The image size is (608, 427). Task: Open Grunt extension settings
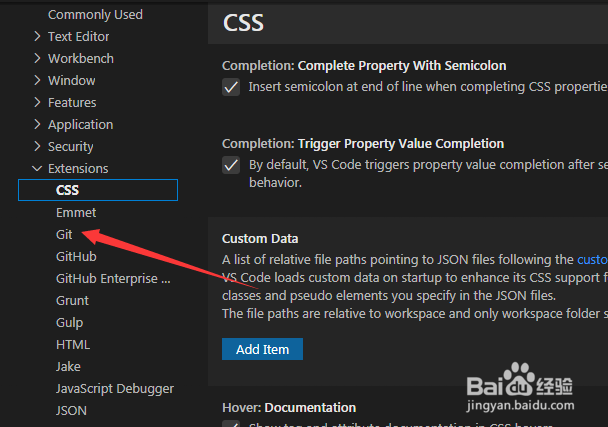pyautogui.click(x=72, y=301)
